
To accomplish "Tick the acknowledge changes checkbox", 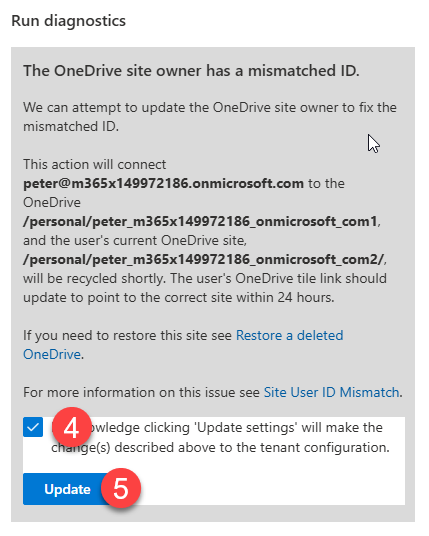I will tap(33, 427).
